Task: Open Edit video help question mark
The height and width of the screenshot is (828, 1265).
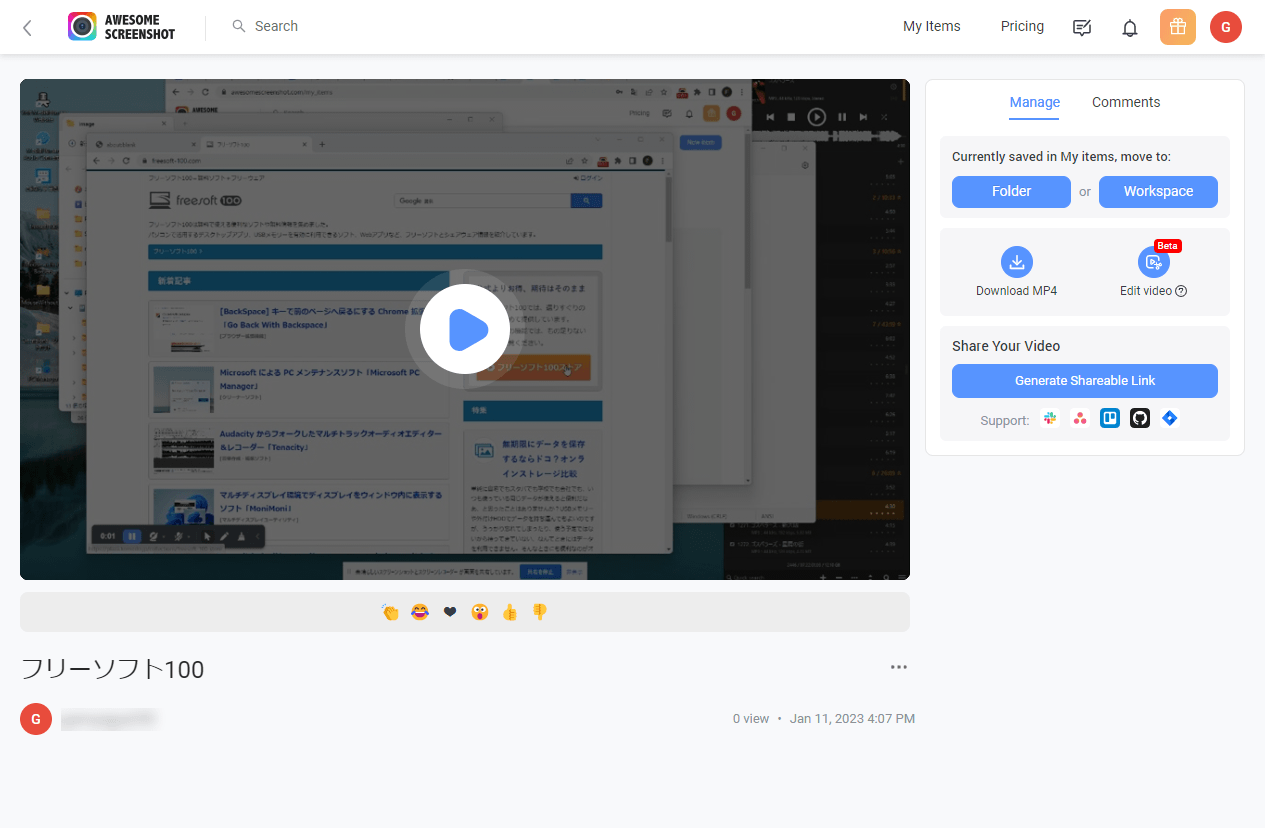Action: pyautogui.click(x=1181, y=291)
